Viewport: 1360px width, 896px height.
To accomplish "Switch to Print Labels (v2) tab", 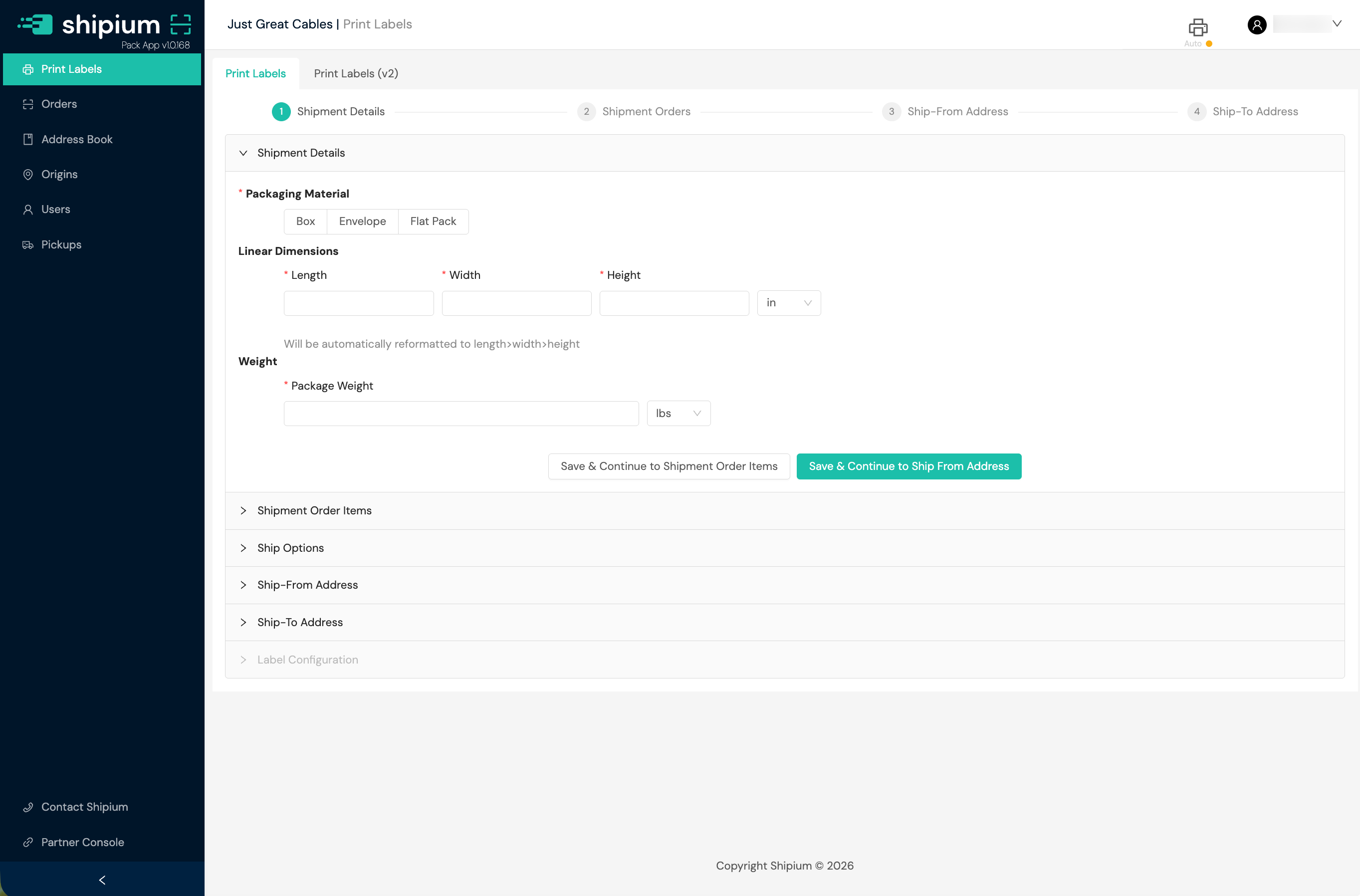I will [355, 74].
